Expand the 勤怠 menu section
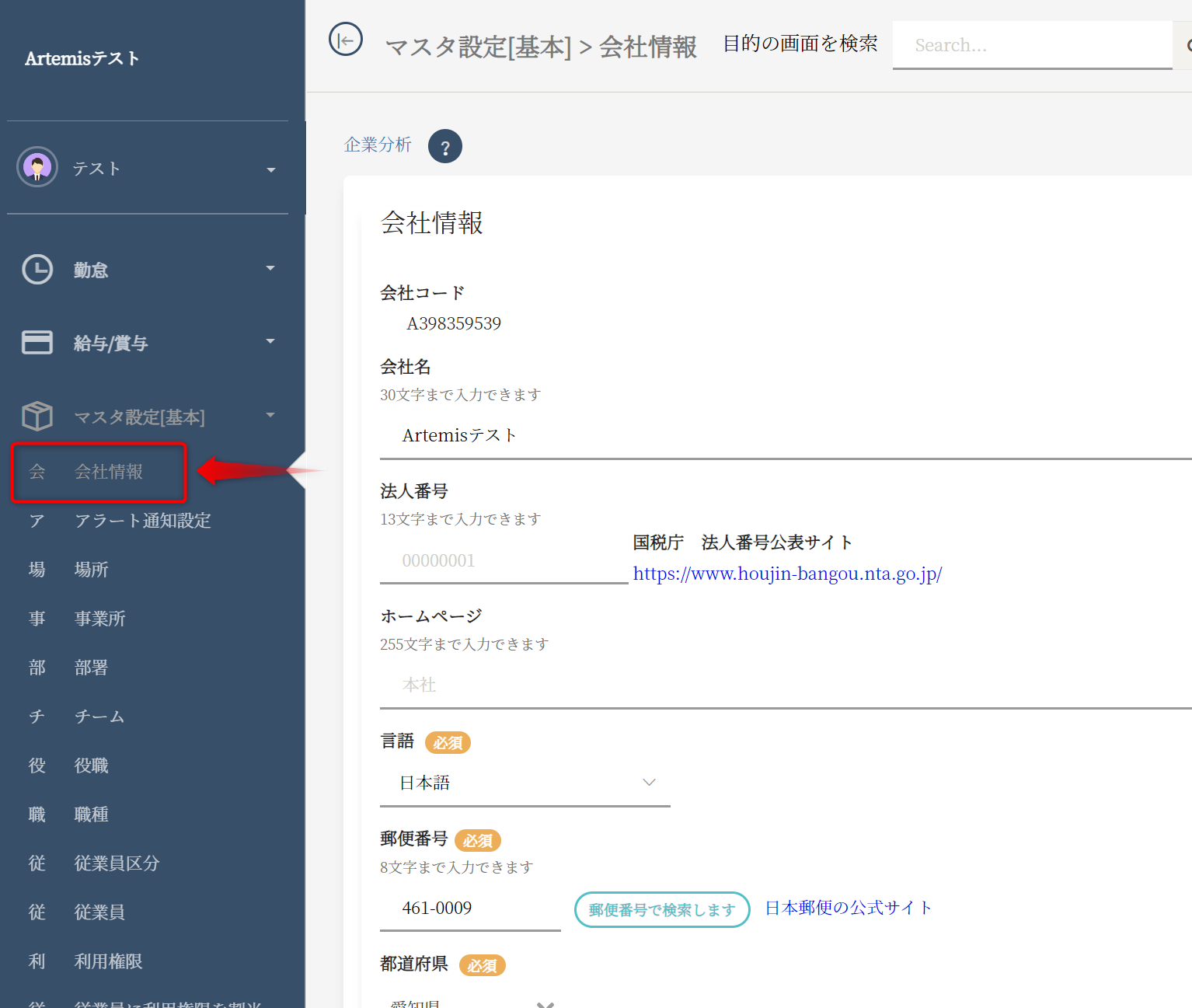Image resolution: width=1192 pixels, height=1008 pixels. click(270, 269)
